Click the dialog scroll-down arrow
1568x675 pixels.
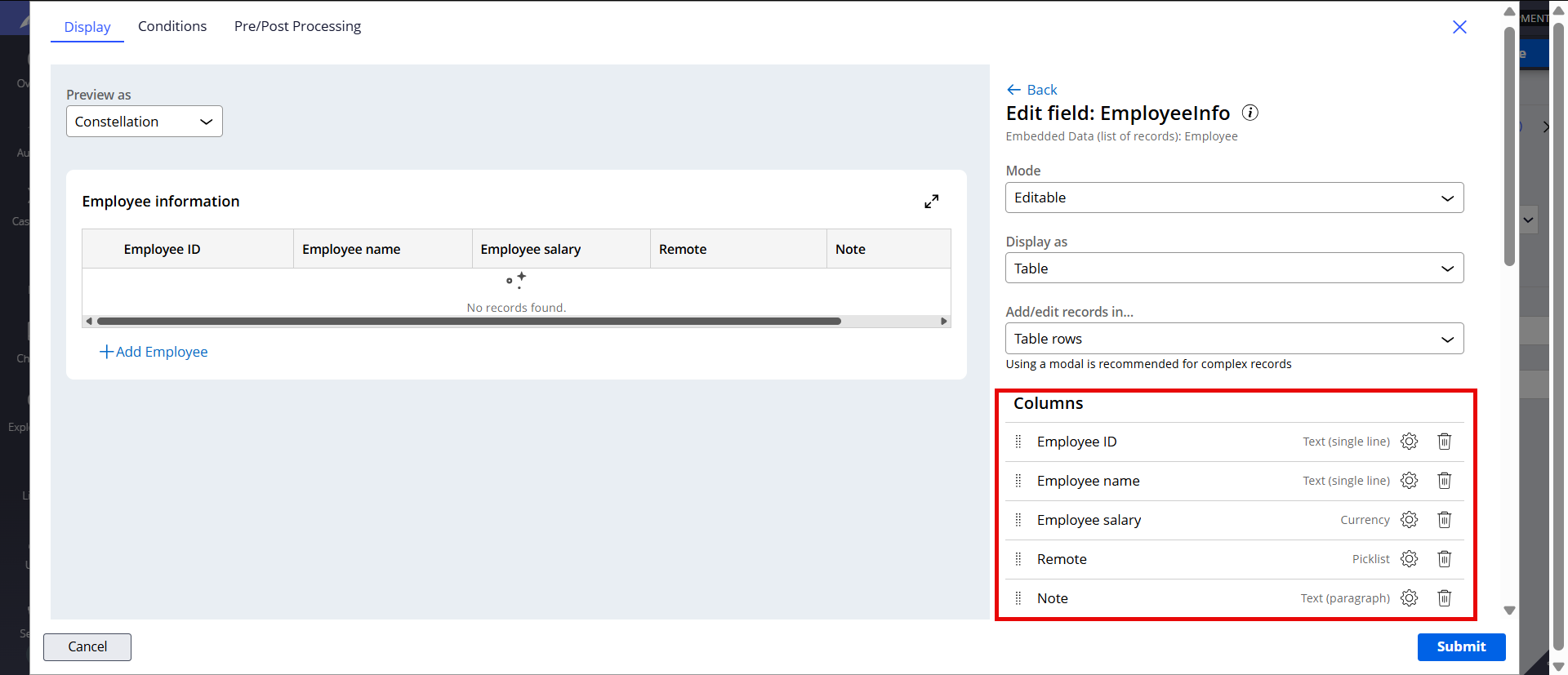[x=1509, y=611]
